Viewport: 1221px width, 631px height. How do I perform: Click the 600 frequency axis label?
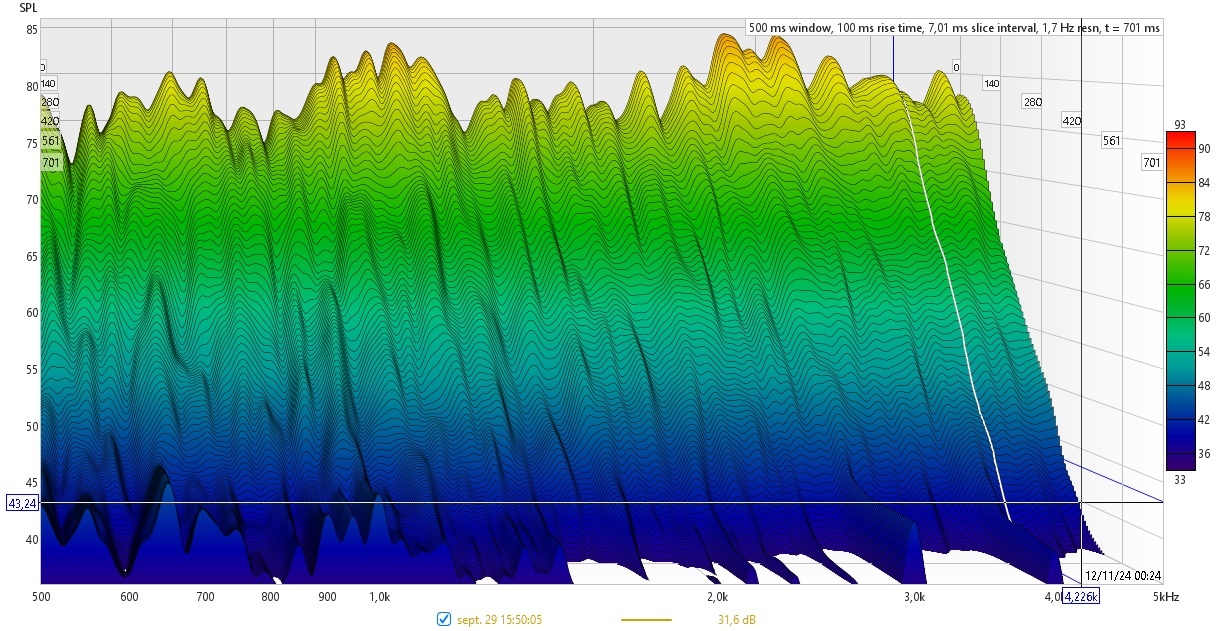pos(129,597)
